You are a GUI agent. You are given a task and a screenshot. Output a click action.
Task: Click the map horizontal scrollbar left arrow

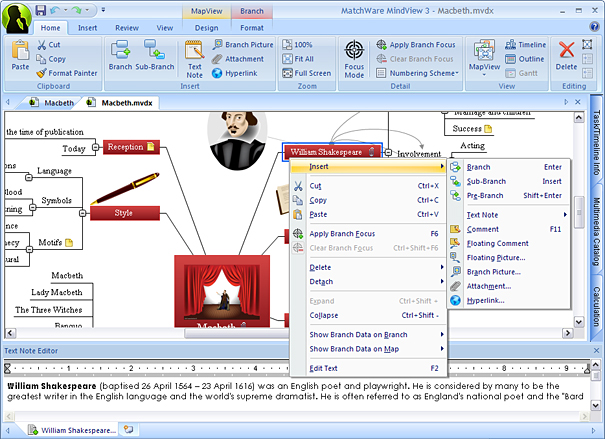pyautogui.click(x=10, y=333)
